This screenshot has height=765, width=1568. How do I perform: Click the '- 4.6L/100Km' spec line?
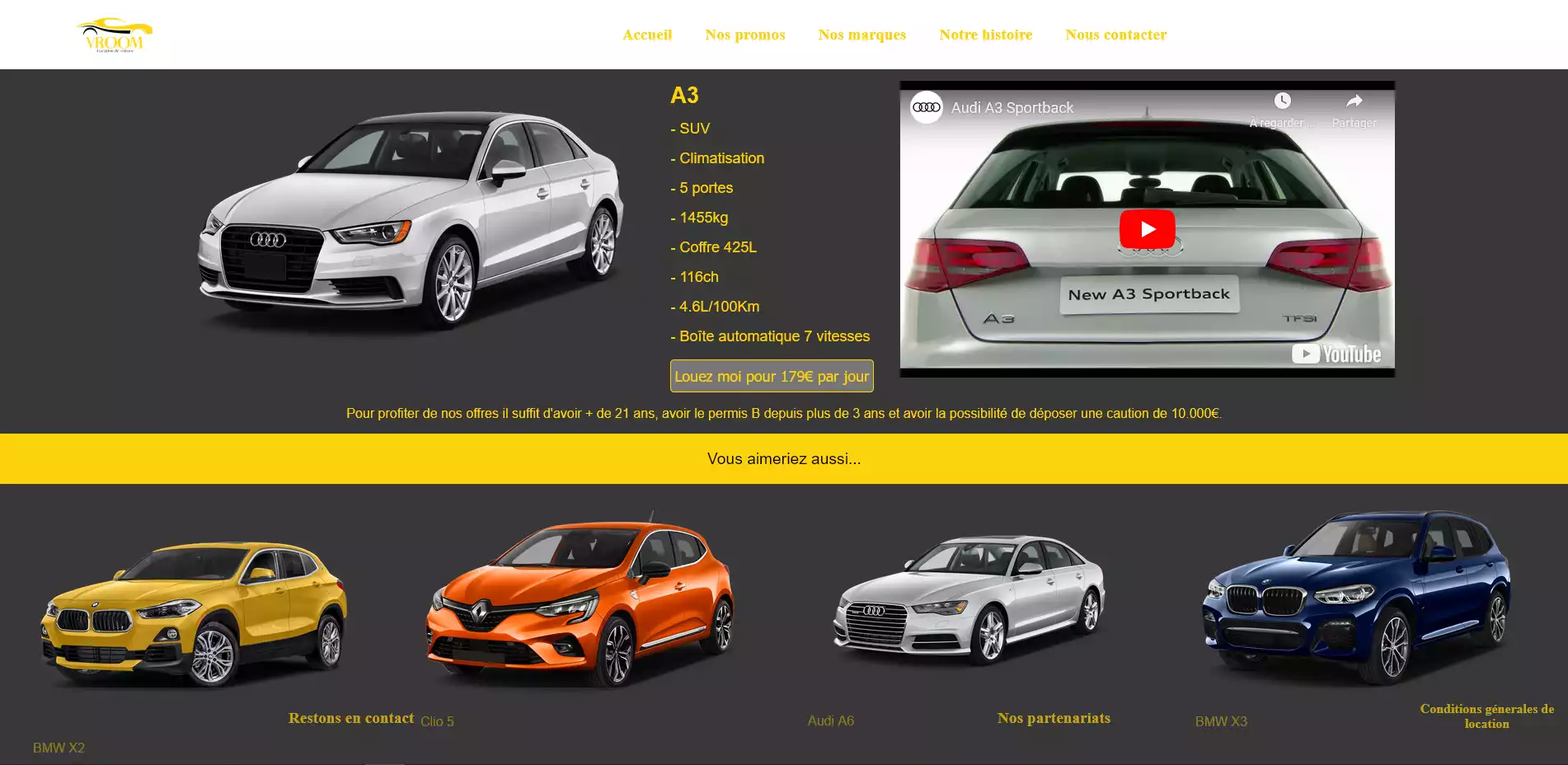click(x=715, y=307)
